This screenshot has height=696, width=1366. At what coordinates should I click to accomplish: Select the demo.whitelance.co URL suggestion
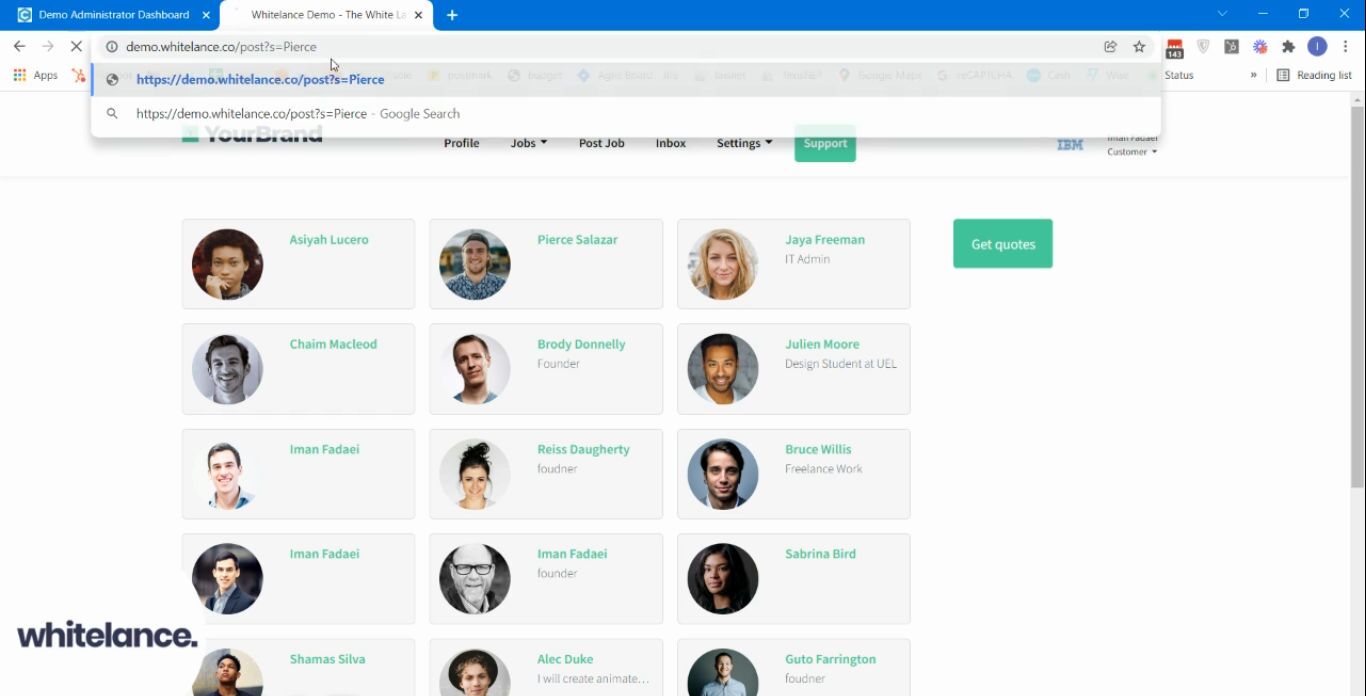(626, 80)
